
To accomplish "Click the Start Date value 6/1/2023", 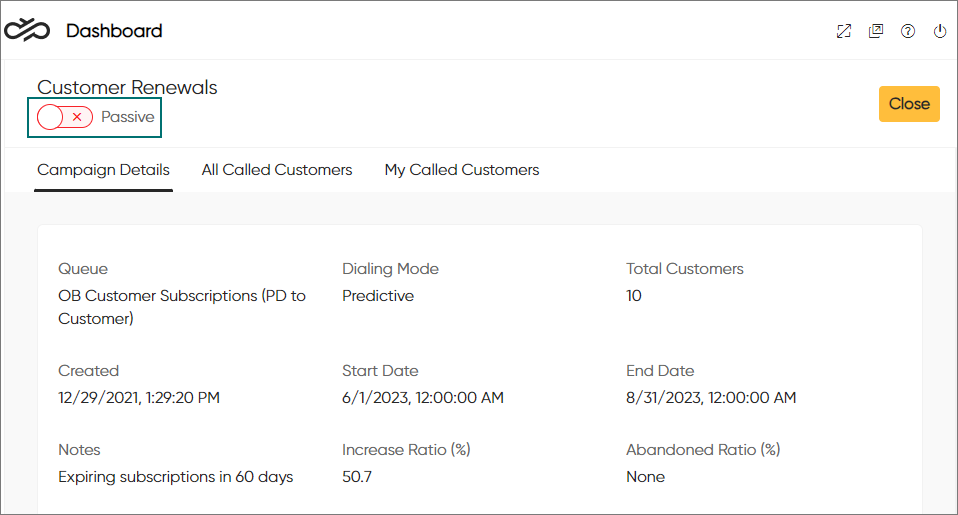I will pyautogui.click(x=423, y=398).
